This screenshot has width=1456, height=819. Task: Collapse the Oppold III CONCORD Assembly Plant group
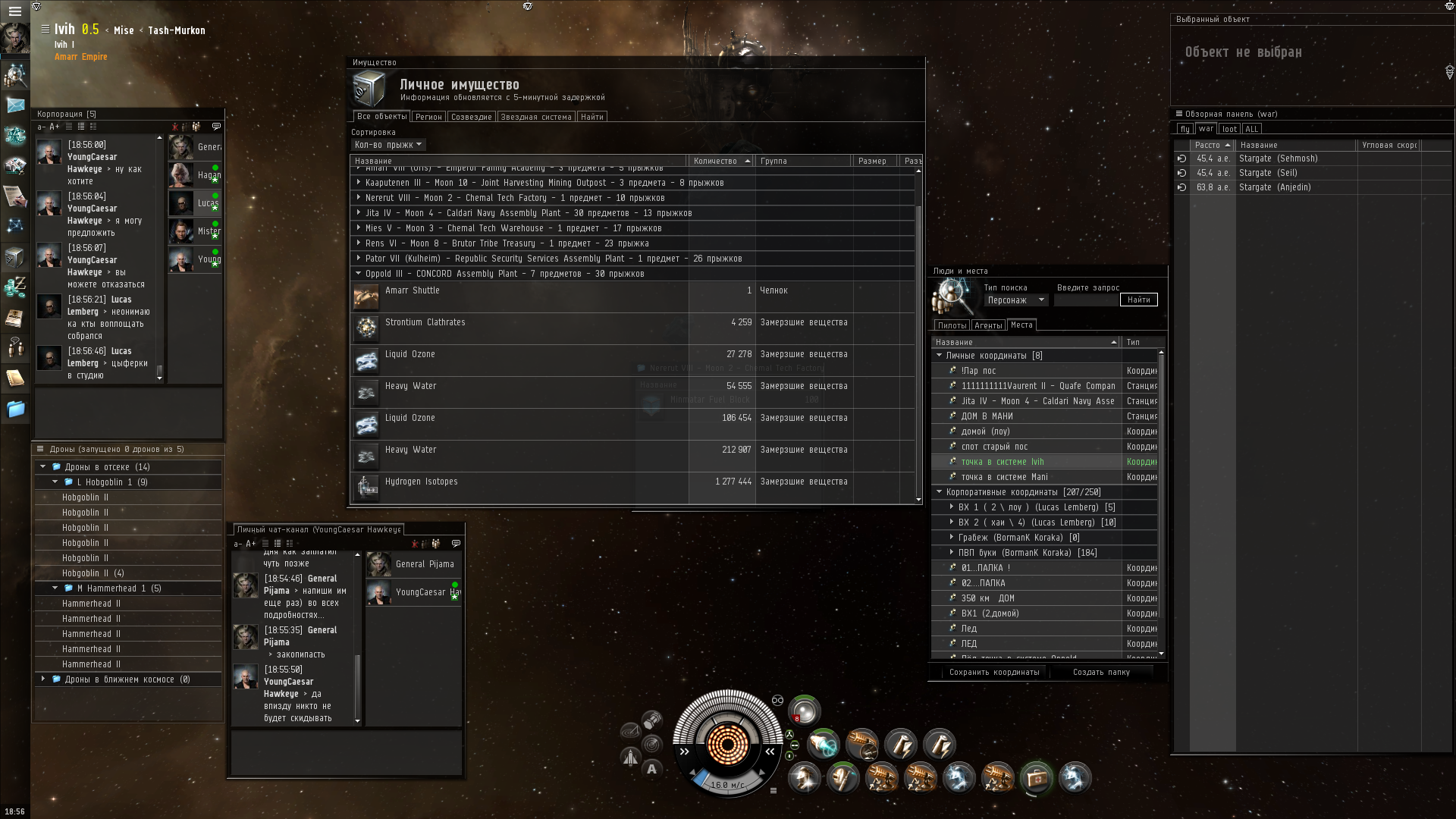pyautogui.click(x=359, y=274)
